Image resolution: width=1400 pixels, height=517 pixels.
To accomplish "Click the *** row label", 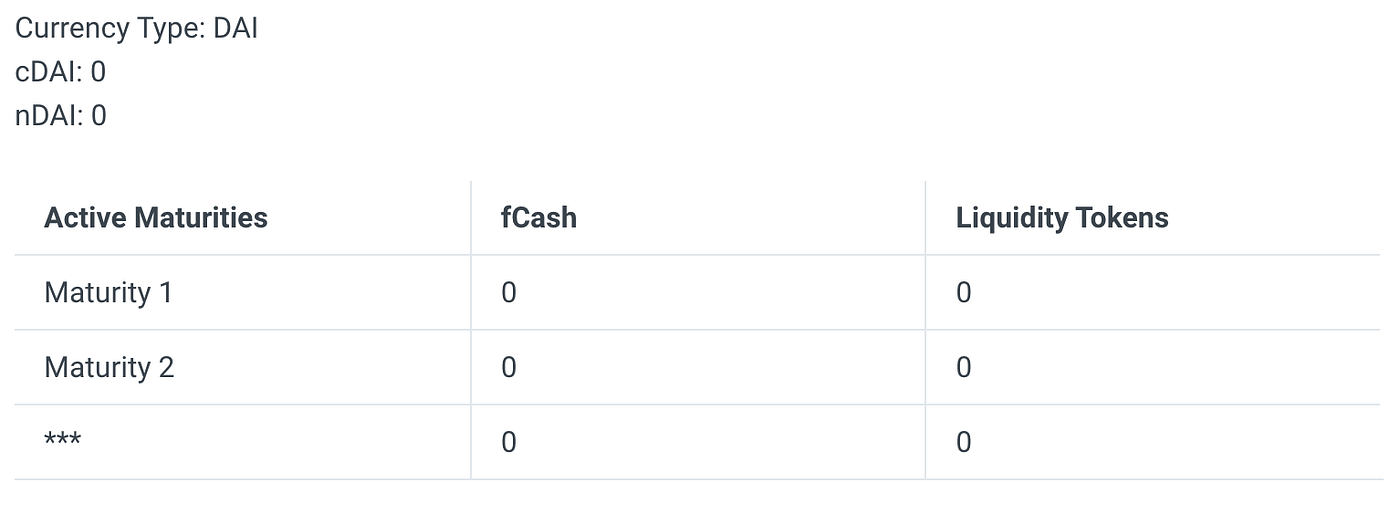I will (62, 440).
